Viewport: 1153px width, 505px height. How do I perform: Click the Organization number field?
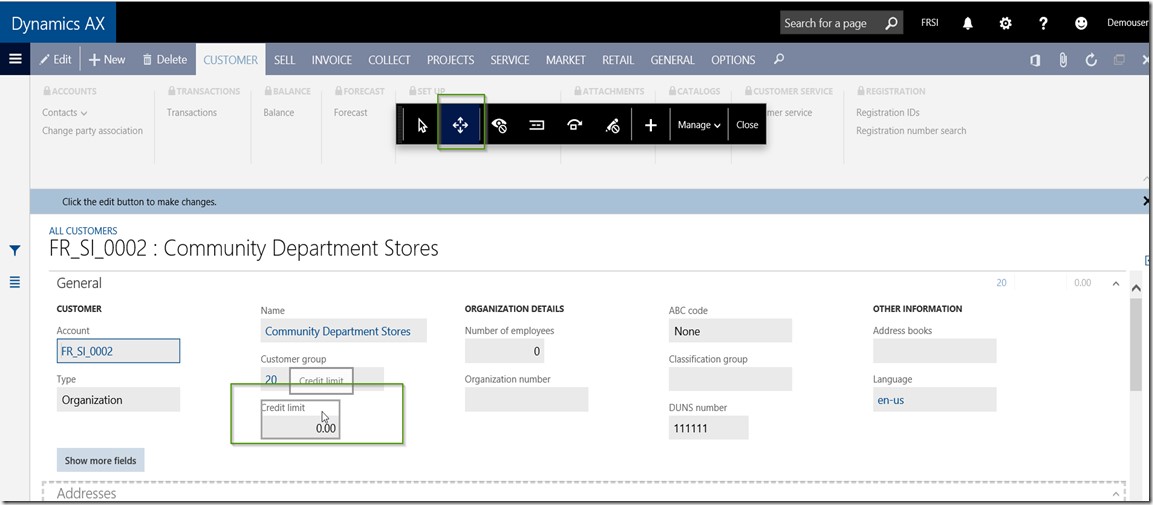tap(526, 400)
